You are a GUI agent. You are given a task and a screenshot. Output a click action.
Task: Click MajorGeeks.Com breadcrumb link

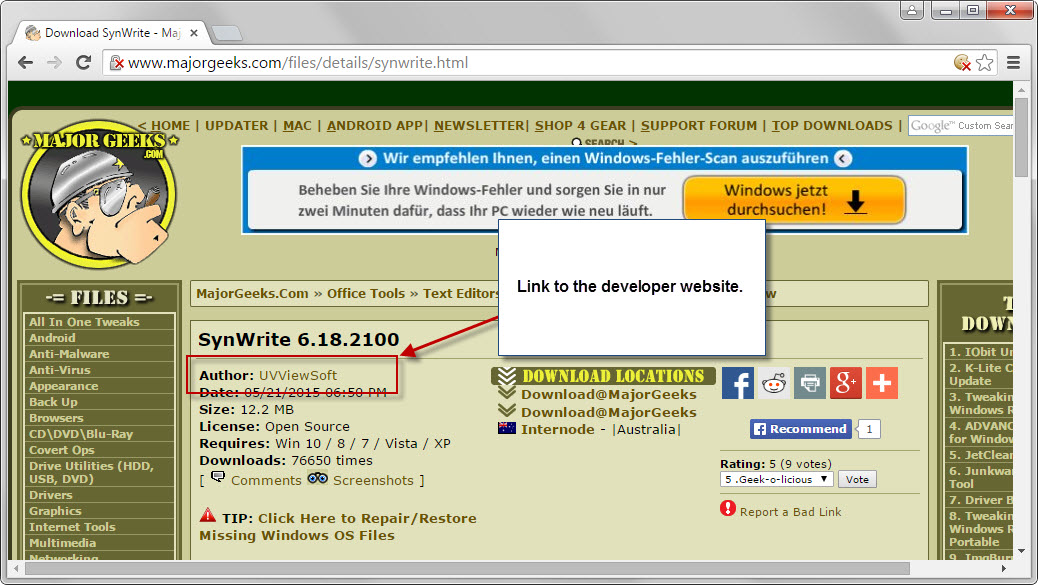point(252,293)
